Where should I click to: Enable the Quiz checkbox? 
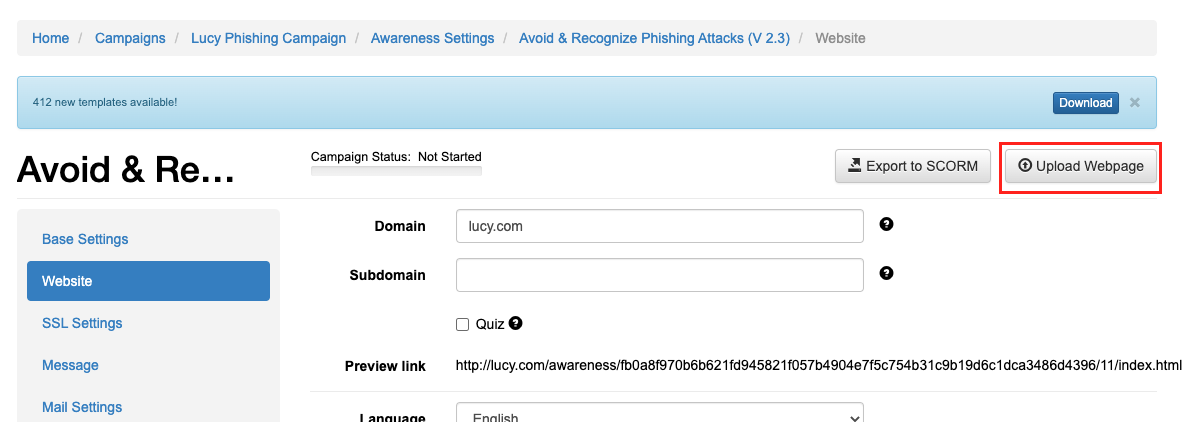tap(462, 324)
